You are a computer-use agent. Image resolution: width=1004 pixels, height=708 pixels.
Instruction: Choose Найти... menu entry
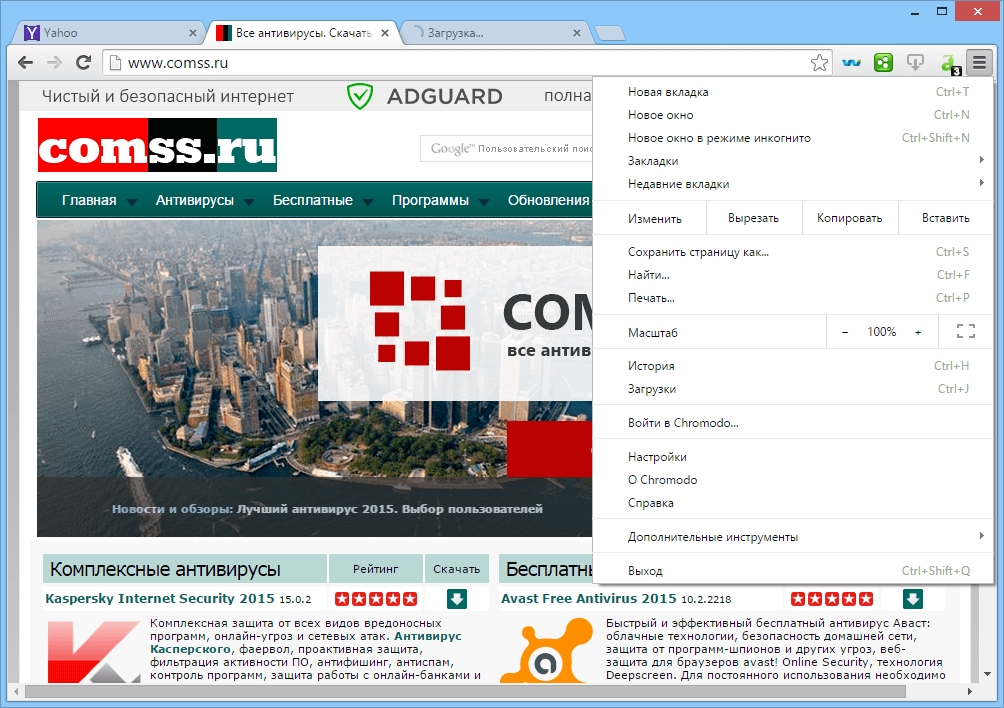pos(794,275)
